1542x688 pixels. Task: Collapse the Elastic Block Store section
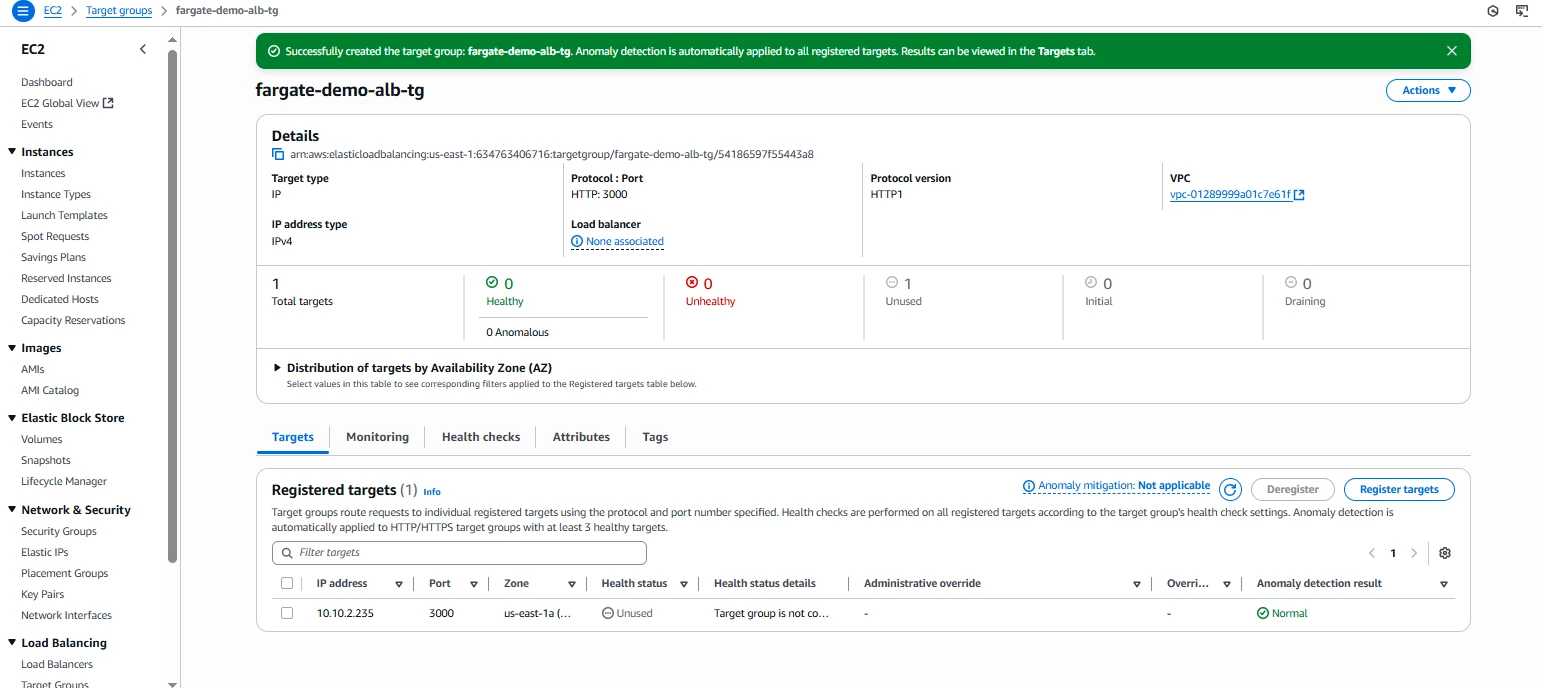click(11, 418)
